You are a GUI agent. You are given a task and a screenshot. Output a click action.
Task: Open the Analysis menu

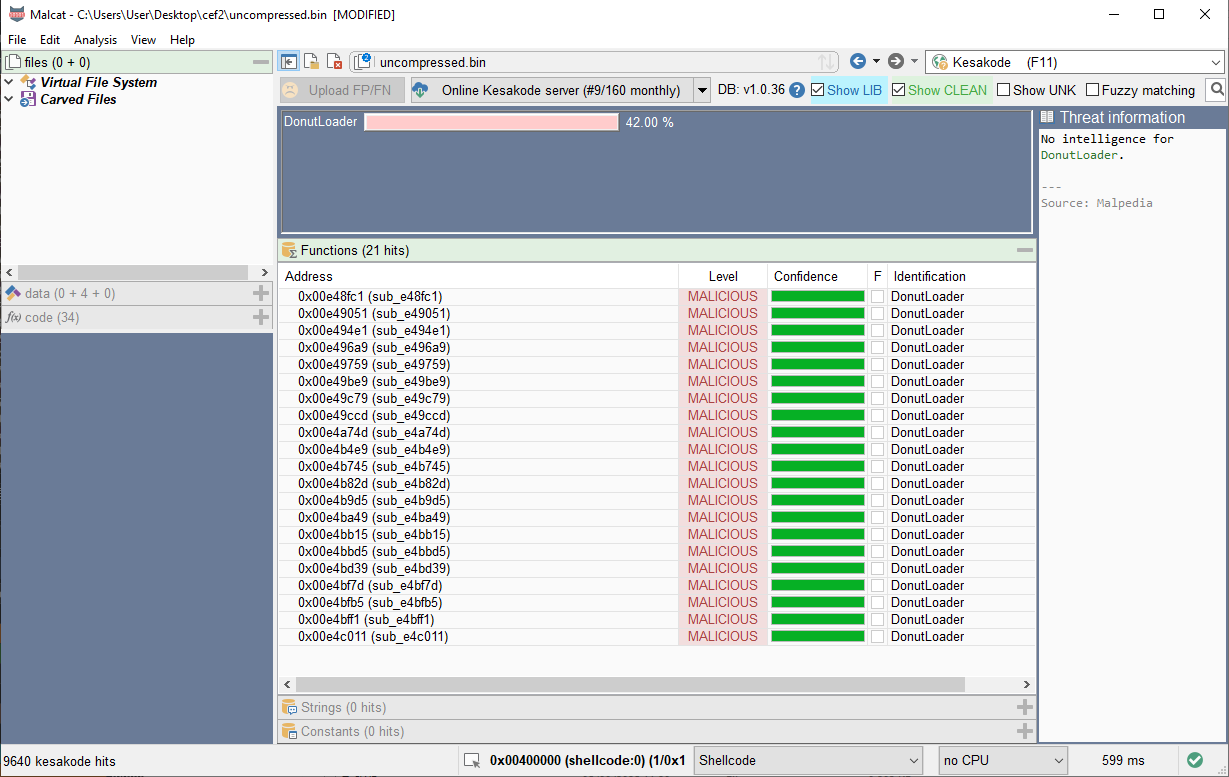[95, 40]
